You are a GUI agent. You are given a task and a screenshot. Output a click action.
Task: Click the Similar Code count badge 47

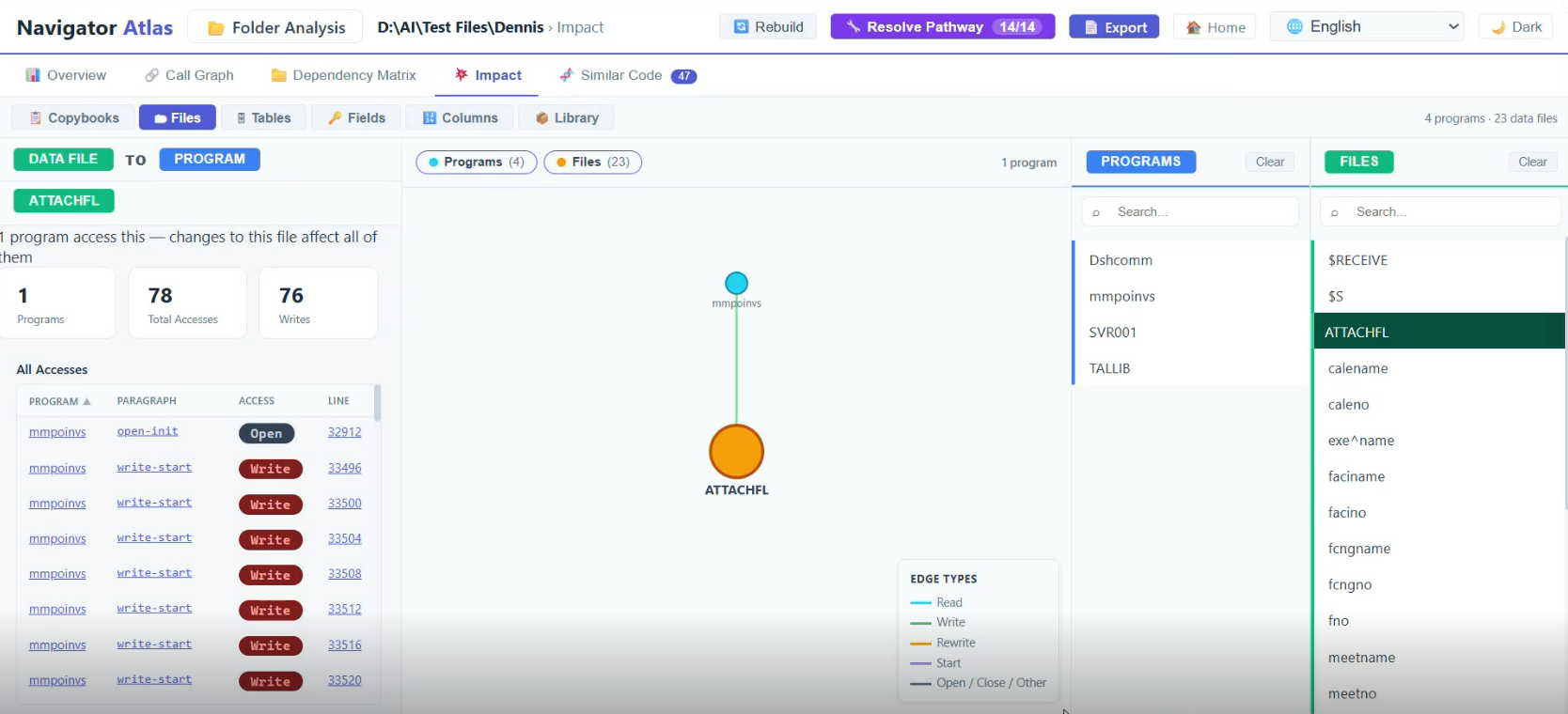coord(683,76)
